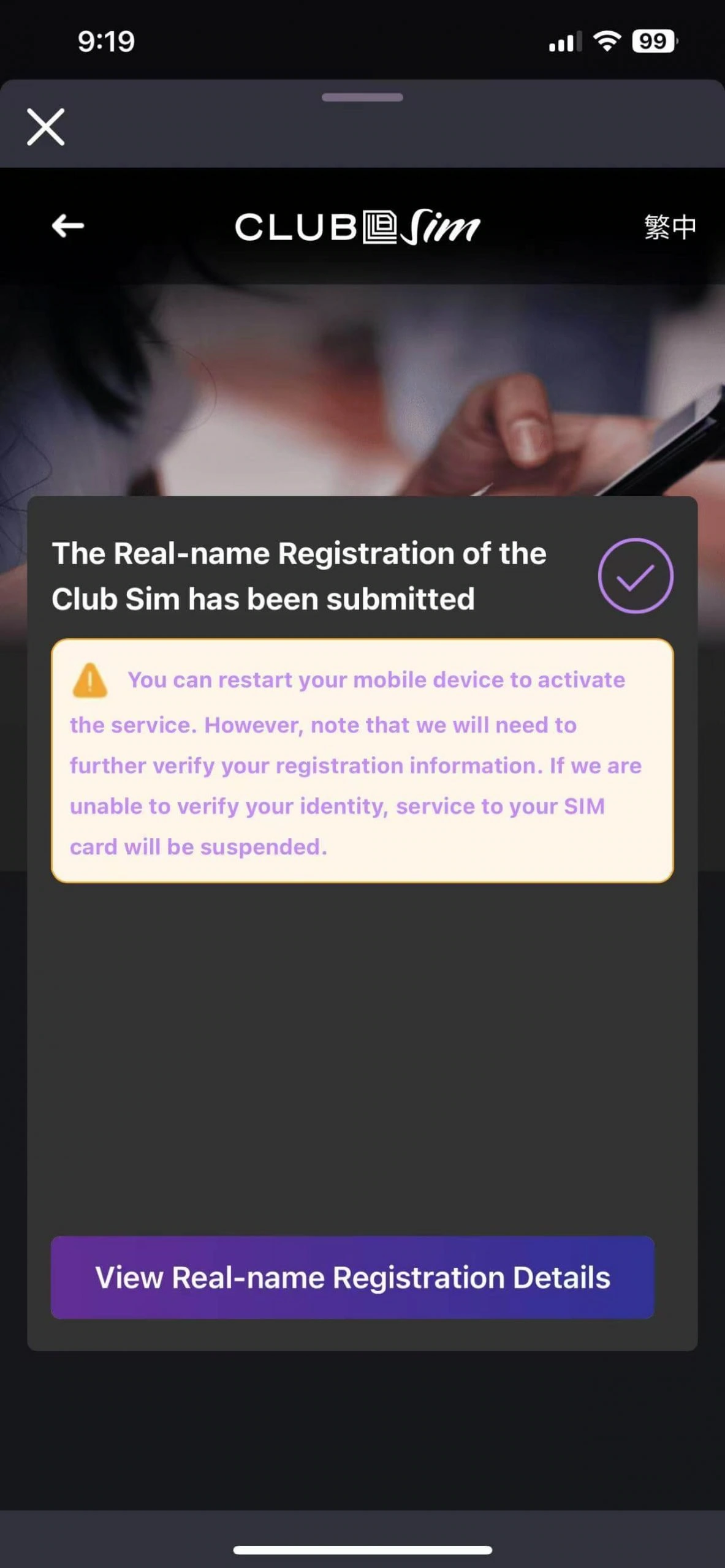Viewport: 725px width, 1568px height.
Task: Tap the 9:19 clock in status bar
Action: [x=106, y=42]
